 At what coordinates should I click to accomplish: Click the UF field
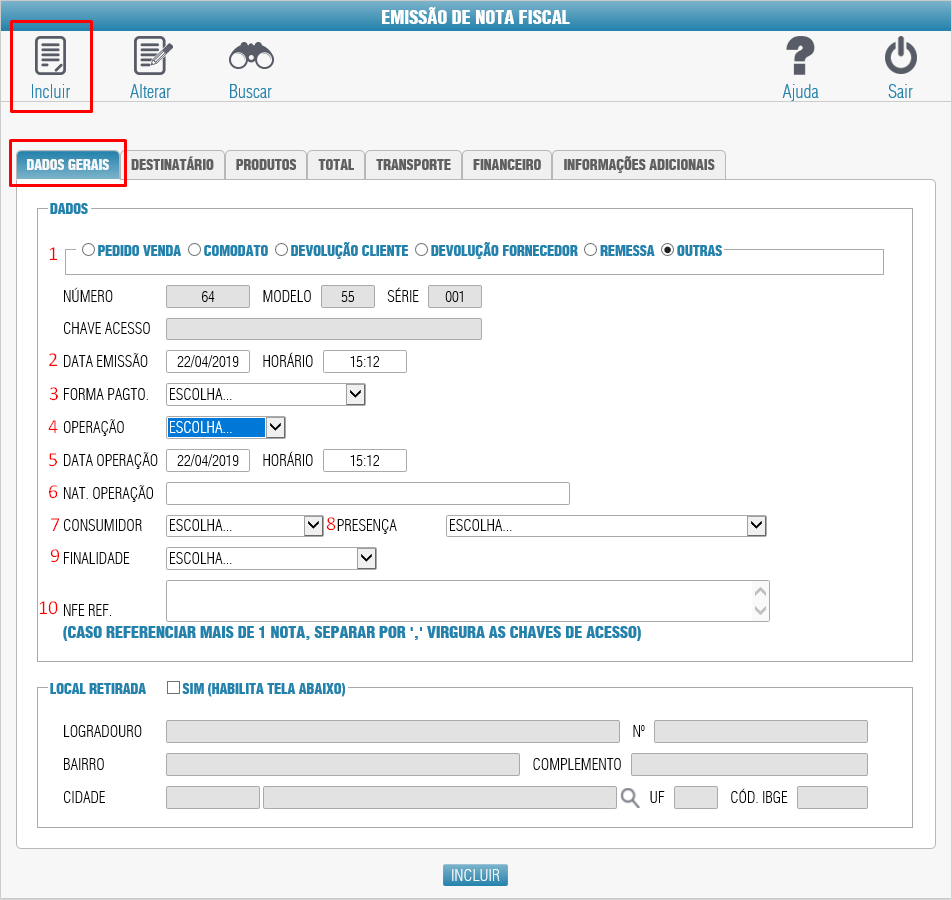[696, 797]
